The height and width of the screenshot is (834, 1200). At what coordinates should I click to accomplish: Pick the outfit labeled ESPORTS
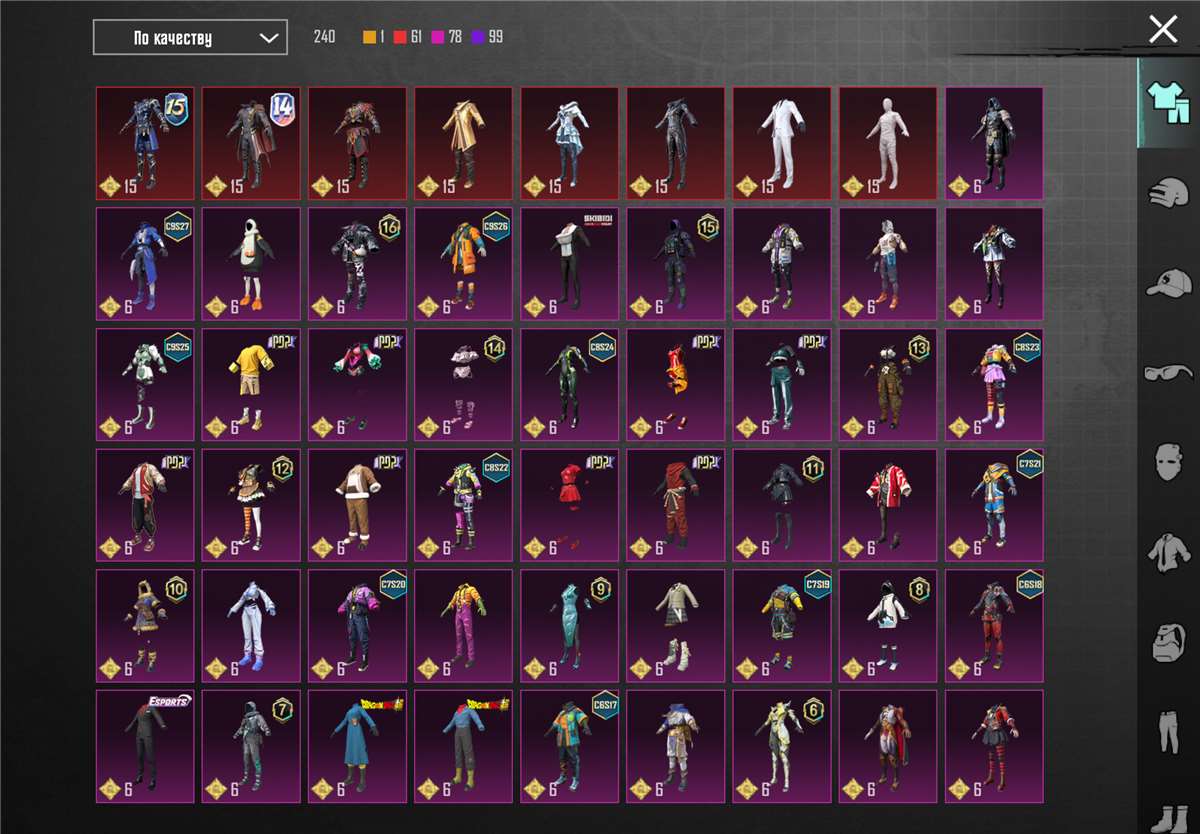pos(145,746)
